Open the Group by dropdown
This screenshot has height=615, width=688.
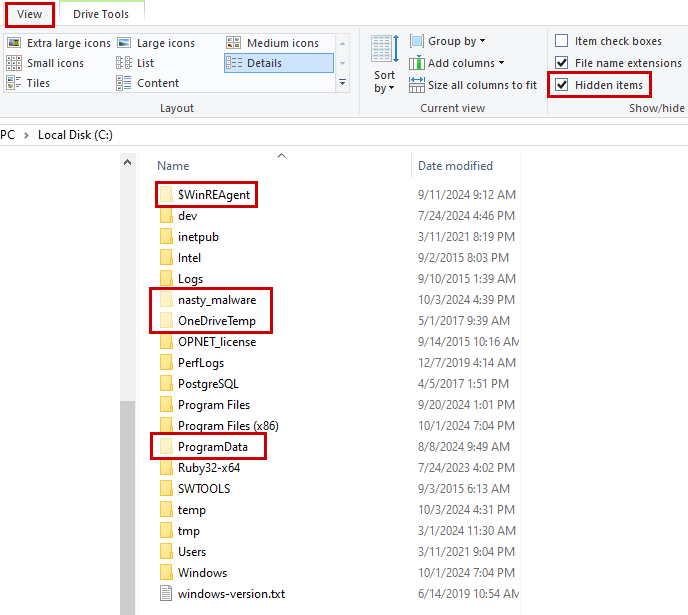tap(448, 41)
